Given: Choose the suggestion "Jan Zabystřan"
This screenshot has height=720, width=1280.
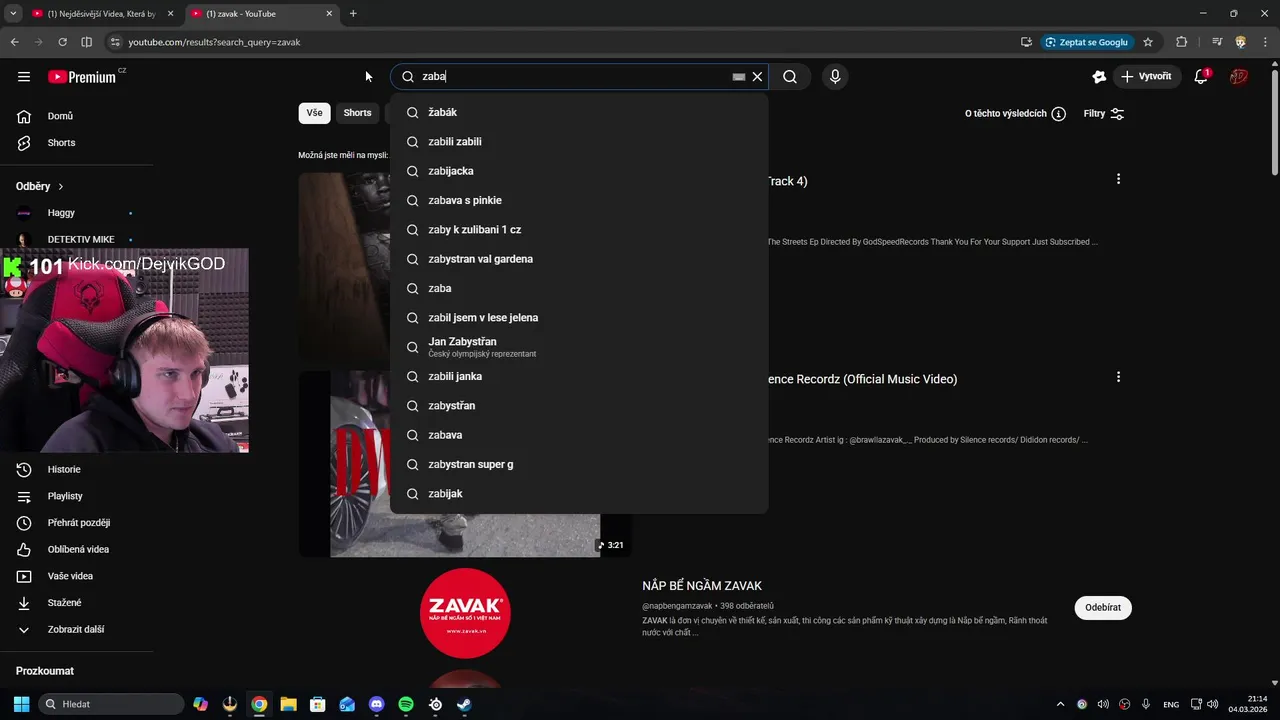Looking at the screenshot, I should (579, 347).
